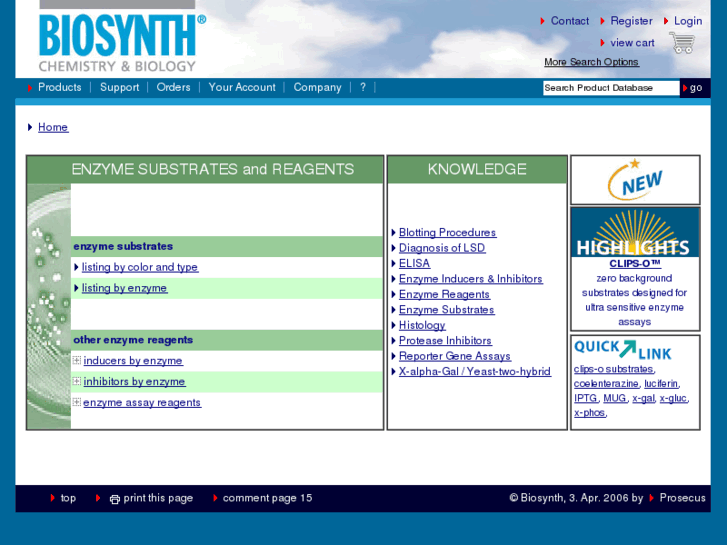727x545 pixels.
Task: Click the go search button
Action: pos(695,88)
